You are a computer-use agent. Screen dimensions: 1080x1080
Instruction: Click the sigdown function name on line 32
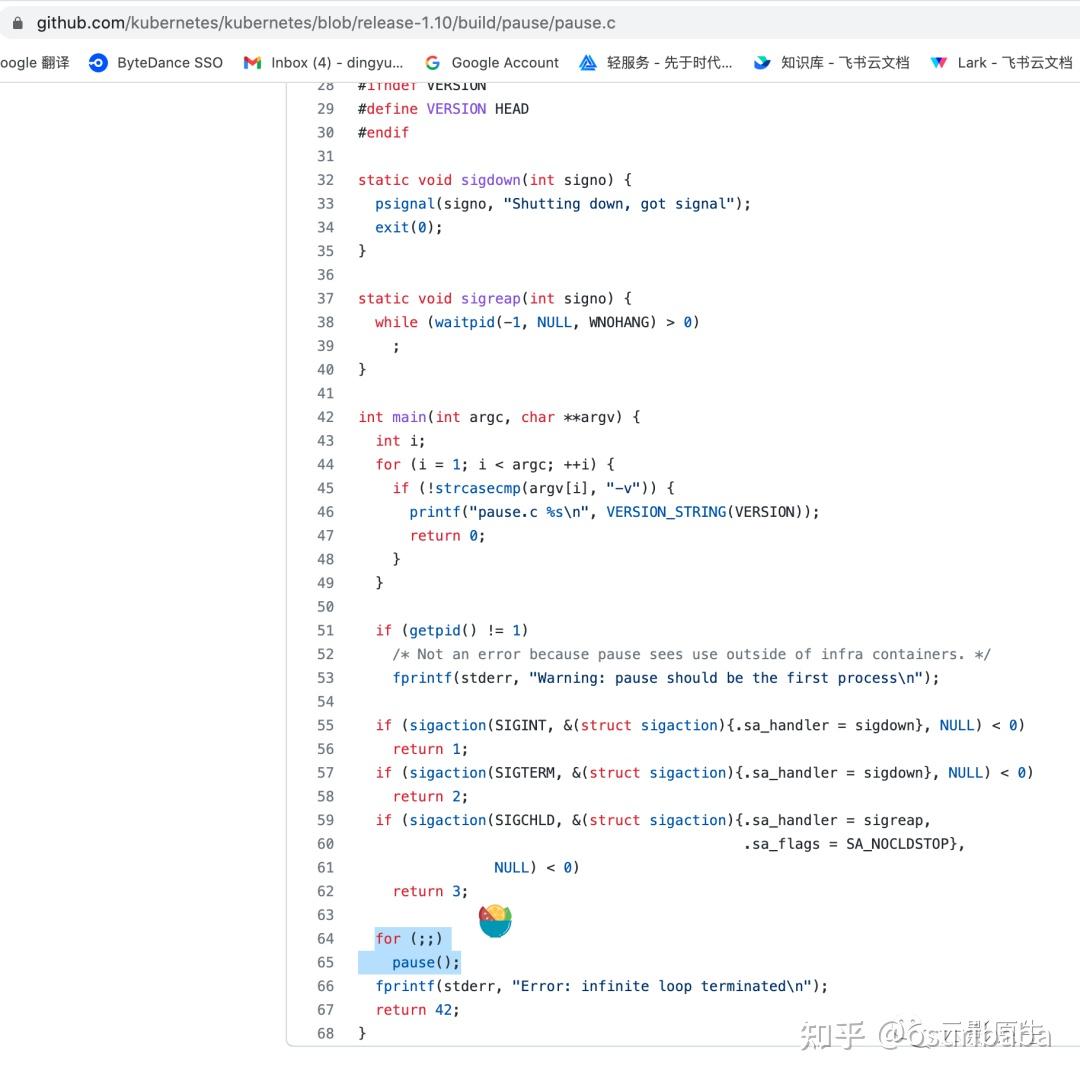pyautogui.click(x=490, y=180)
